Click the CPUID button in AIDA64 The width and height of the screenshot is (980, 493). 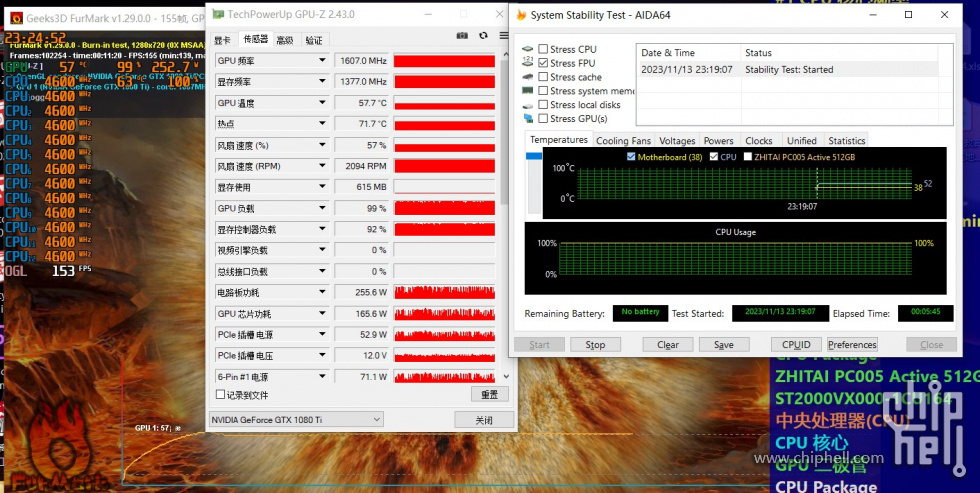click(x=796, y=345)
